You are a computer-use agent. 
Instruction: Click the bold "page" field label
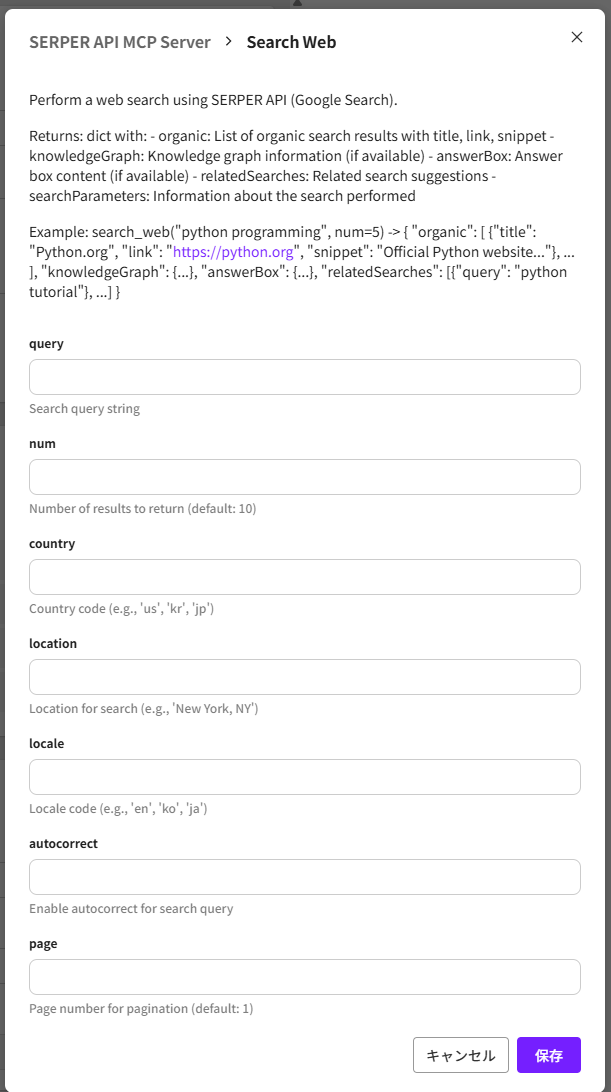click(x=43, y=943)
